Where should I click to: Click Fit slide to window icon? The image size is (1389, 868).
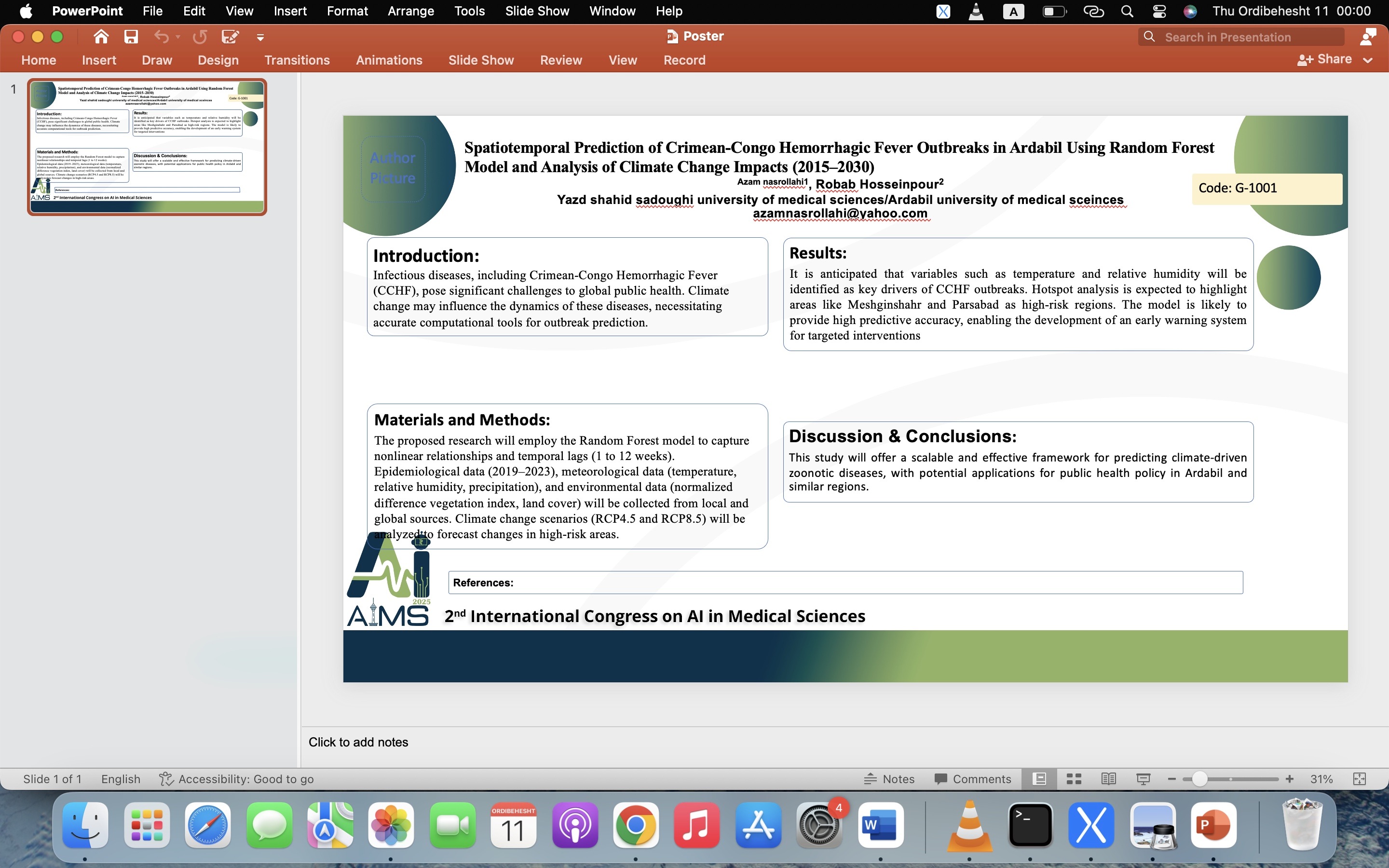click(x=1359, y=779)
